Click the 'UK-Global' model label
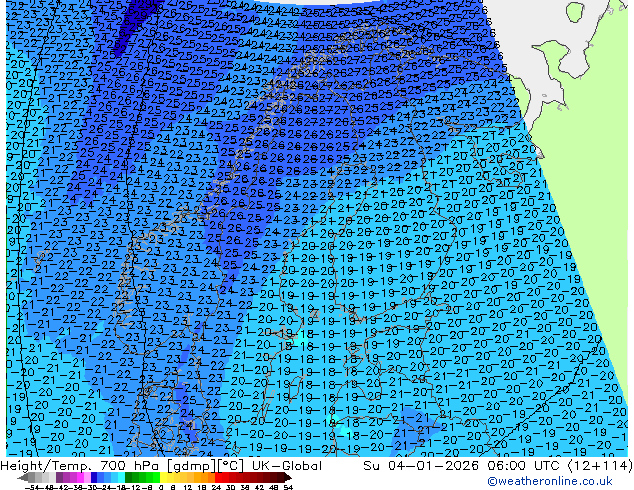The image size is (634, 490). (287, 466)
